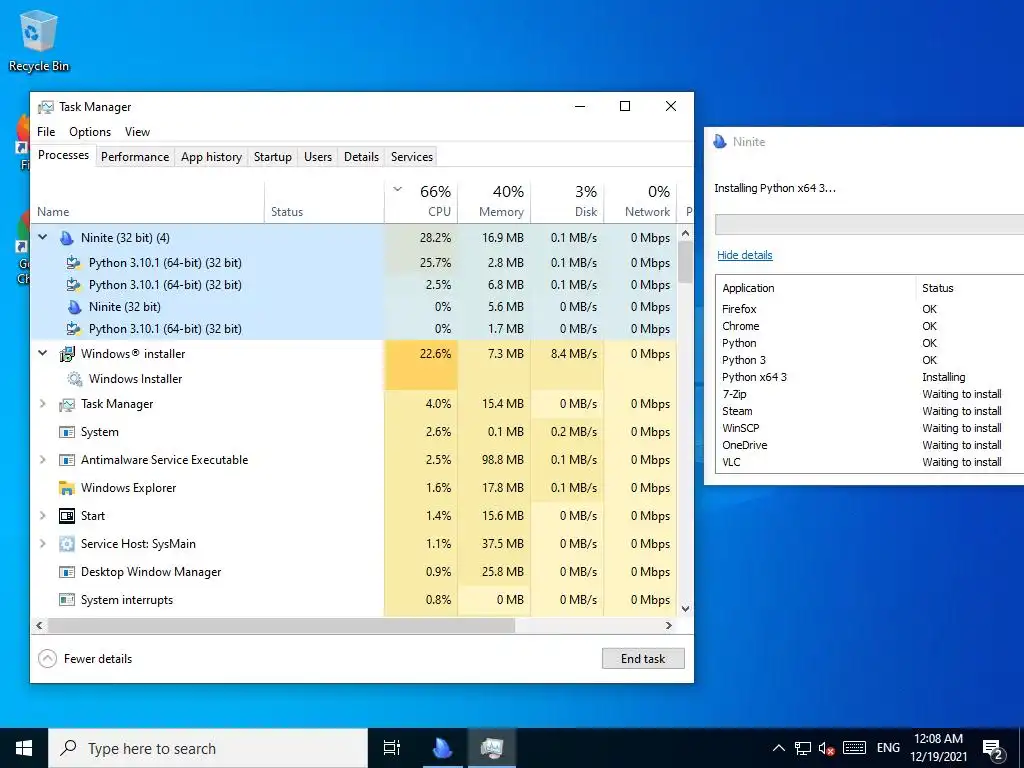Switch to the Details tab

361,157
